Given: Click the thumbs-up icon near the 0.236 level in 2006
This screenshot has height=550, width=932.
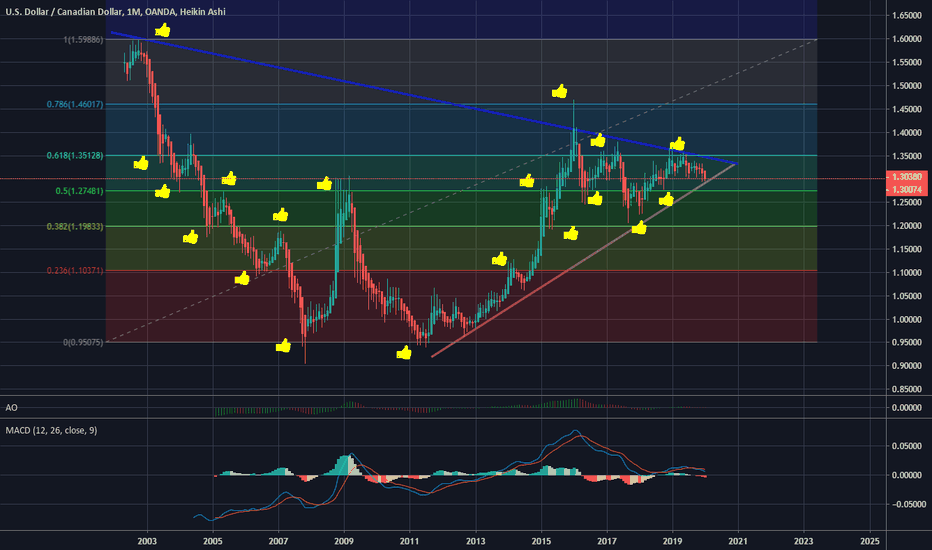Looking at the screenshot, I should [x=241, y=278].
